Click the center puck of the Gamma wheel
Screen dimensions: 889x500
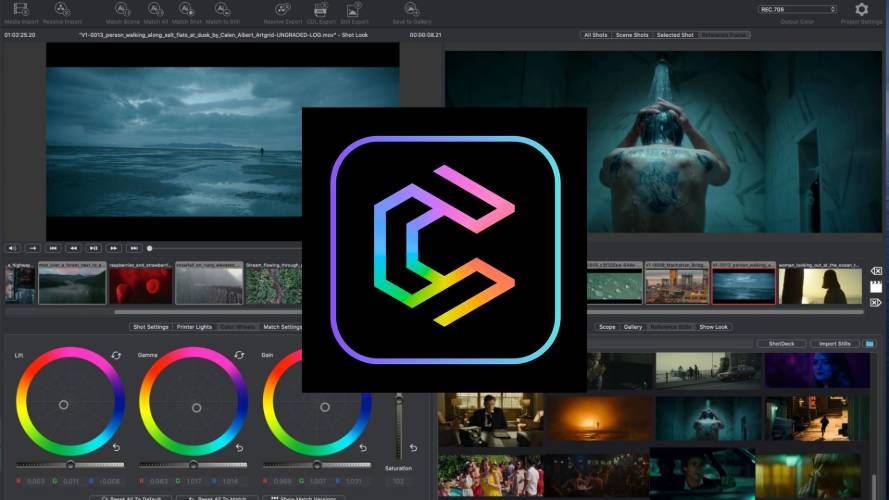pyautogui.click(x=196, y=408)
